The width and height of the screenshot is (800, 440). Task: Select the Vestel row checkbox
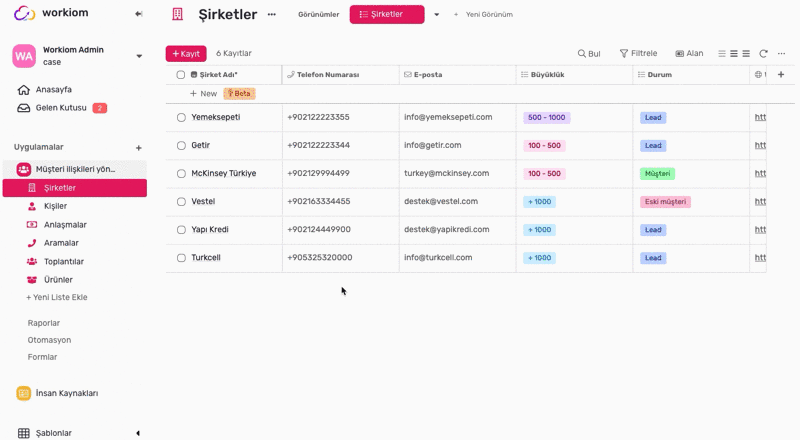[181, 202]
